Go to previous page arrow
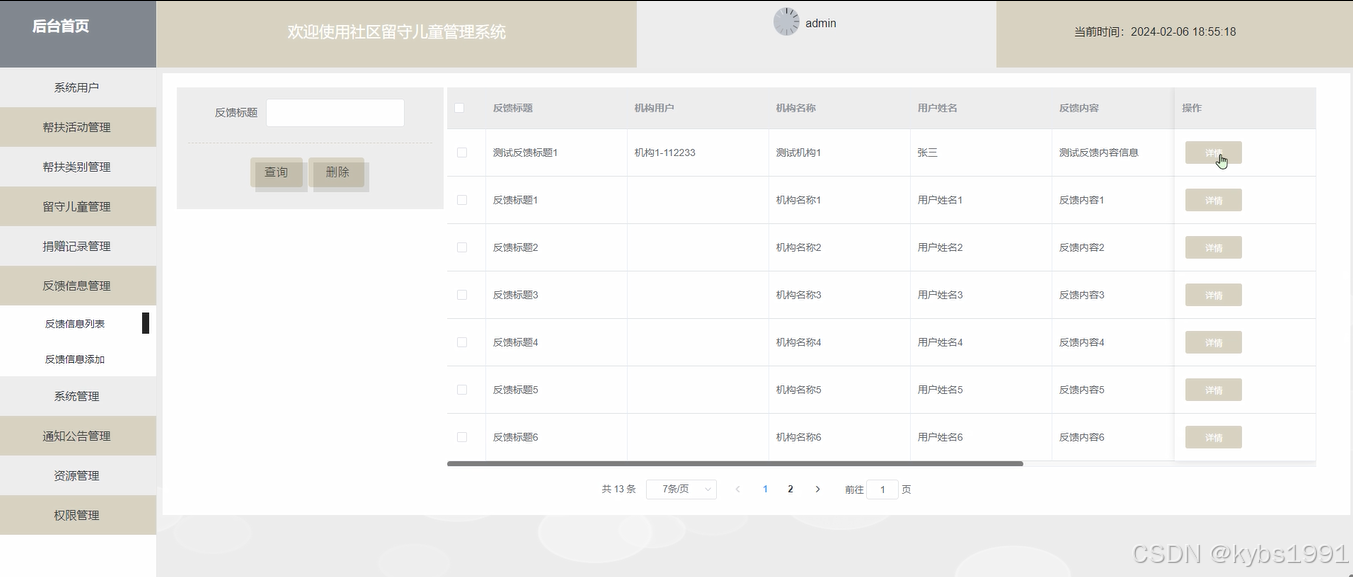Screen dimensions: 1353x577 [738, 489]
